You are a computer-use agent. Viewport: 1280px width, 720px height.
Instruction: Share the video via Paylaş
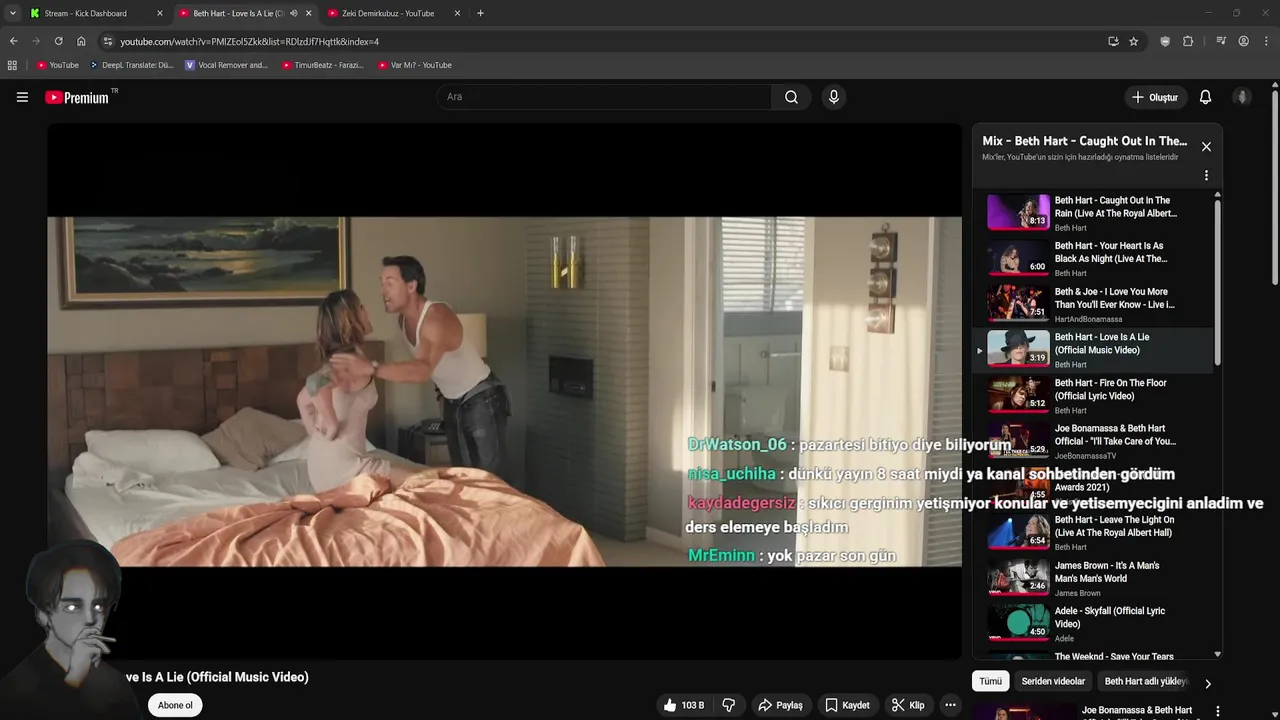780,705
